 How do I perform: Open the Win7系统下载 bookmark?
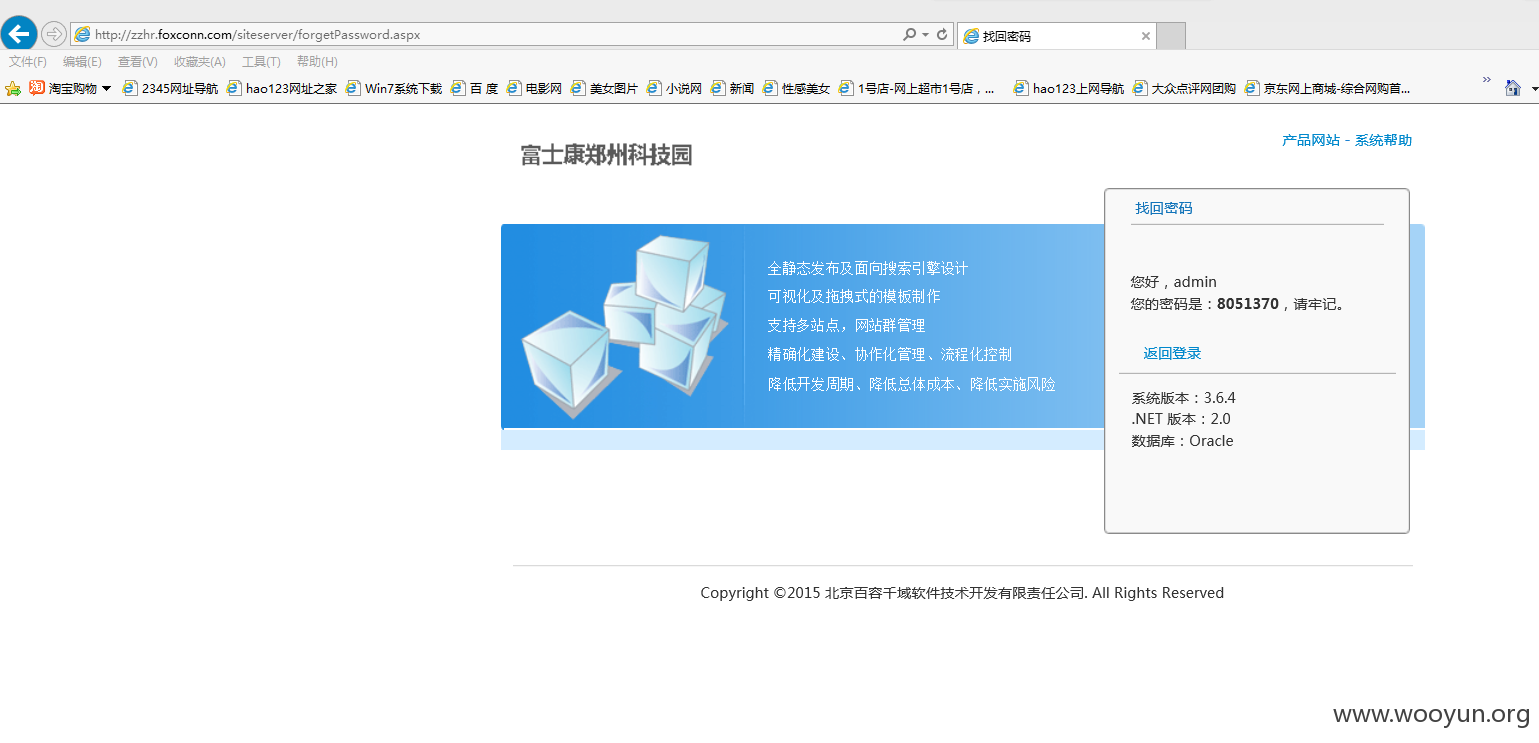[394, 88]
